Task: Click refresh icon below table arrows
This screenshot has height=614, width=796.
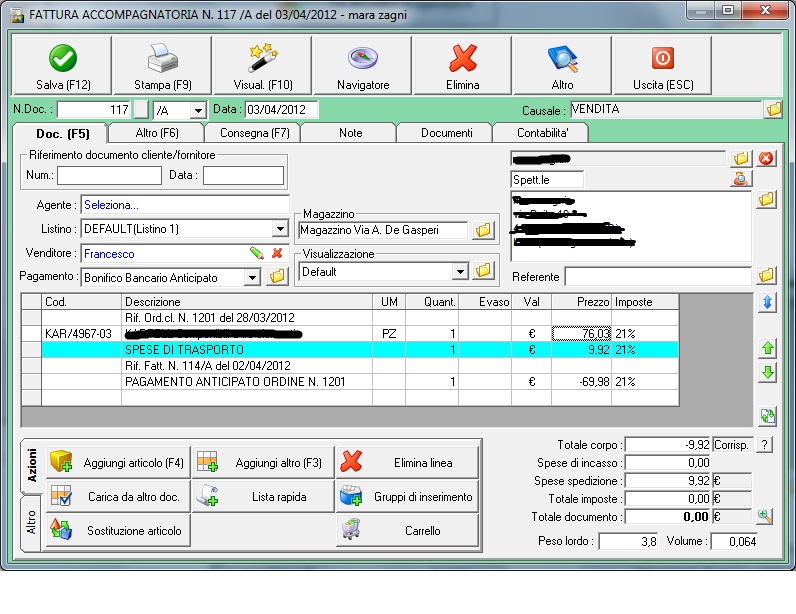Action: [767, 416]
